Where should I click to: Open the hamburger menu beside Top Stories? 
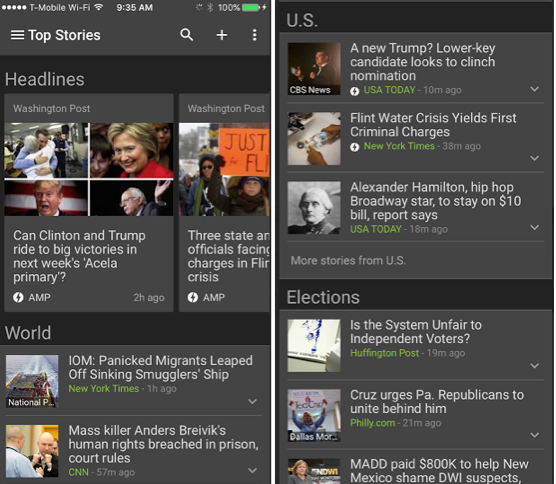coord(17,35)
